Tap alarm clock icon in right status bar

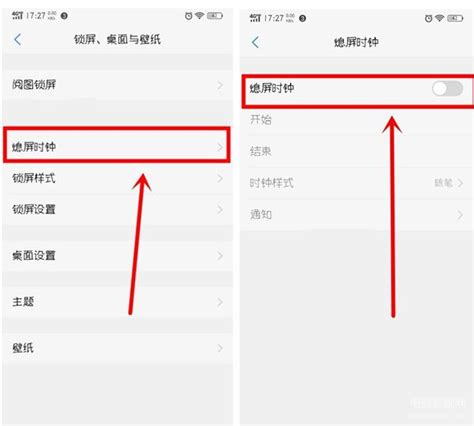click(x=429, y=18)
